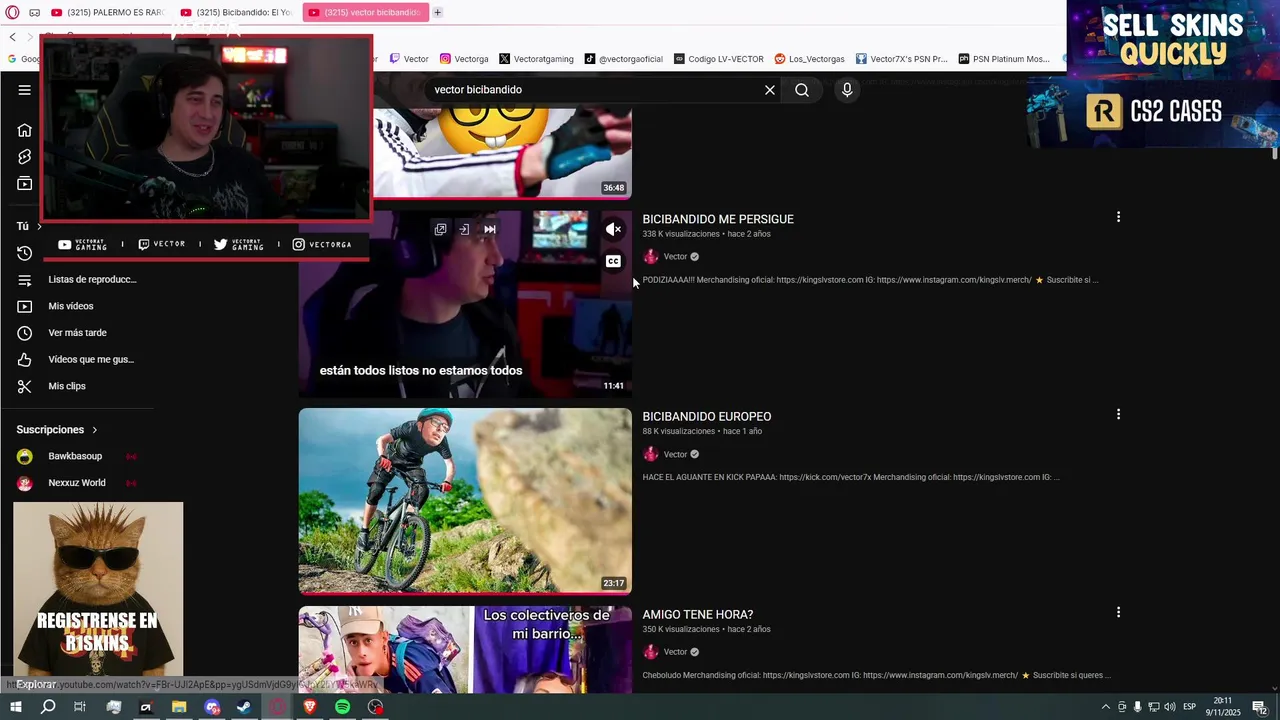The height and width of the screenshot is (720, 1280).
Task: Open the thumbnail with 36:48 duration
Action: tap(502, 153)
